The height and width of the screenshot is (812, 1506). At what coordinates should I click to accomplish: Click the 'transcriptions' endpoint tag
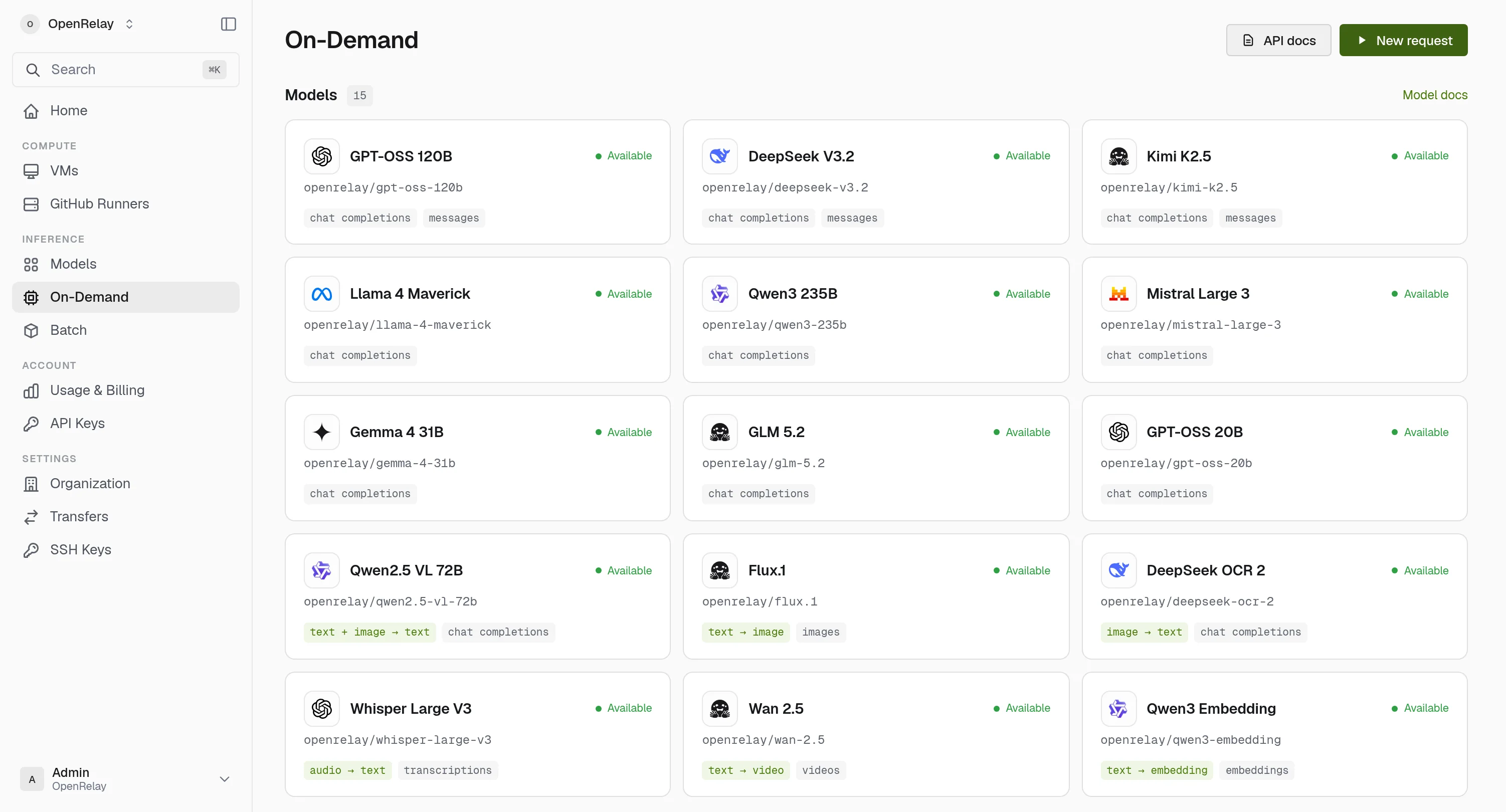point(447,770)
